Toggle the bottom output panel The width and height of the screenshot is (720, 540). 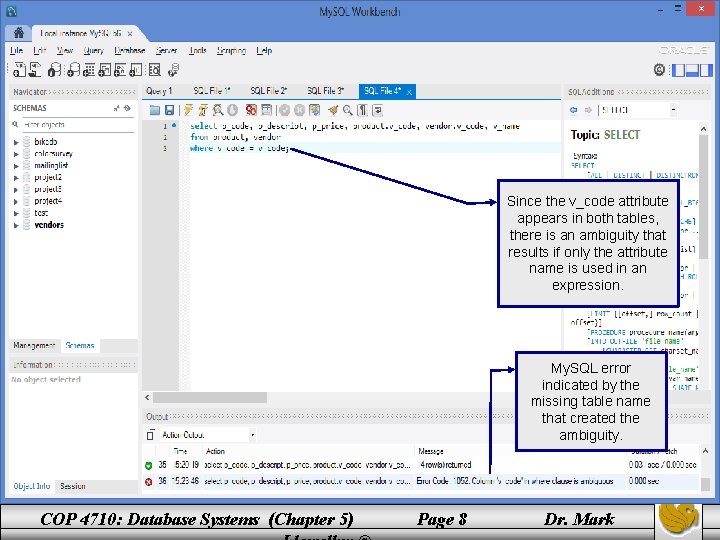click(692, 70)
